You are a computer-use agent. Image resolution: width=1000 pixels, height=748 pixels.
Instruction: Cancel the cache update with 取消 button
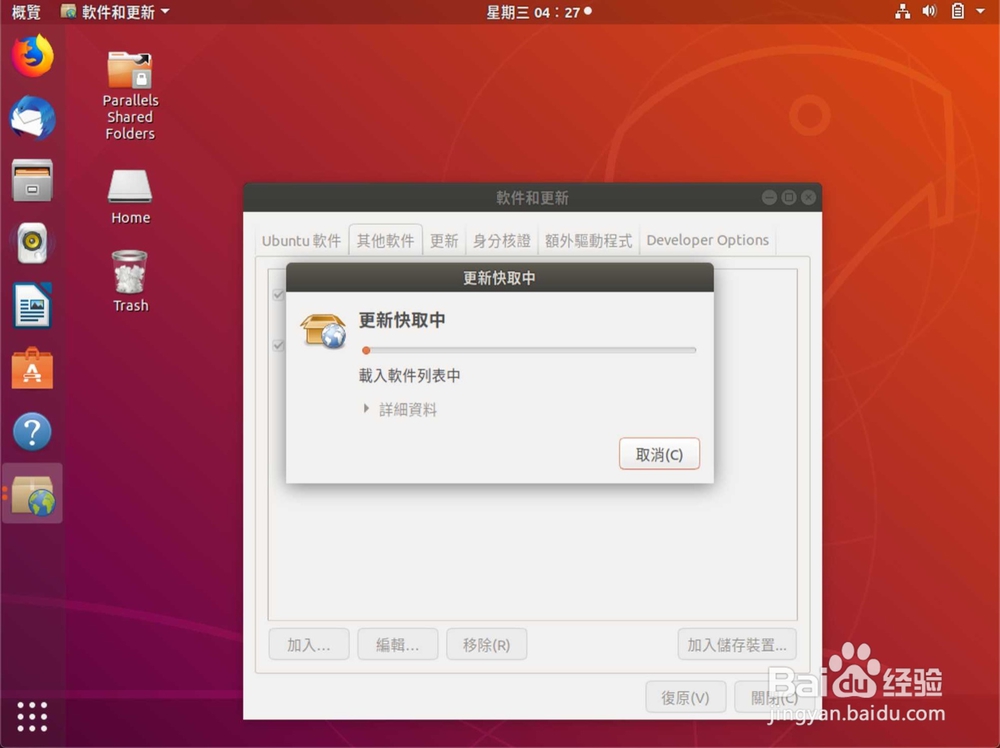click(659, 453)
